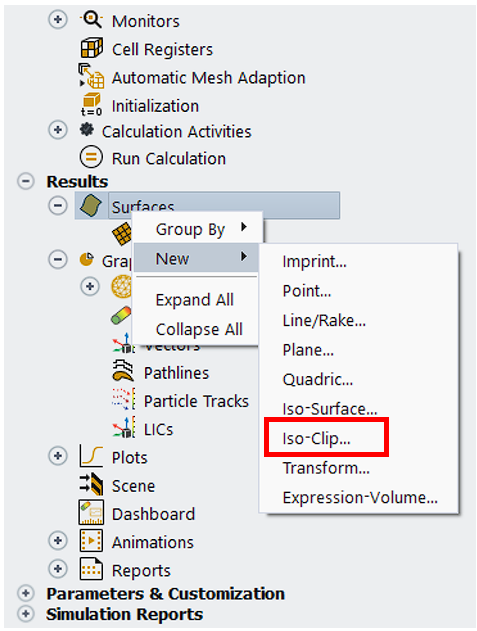Expand the Reports node
Image resolution: width=477 pixels, height=631 pixels.
pyautogui.click(x=58, y=569)
